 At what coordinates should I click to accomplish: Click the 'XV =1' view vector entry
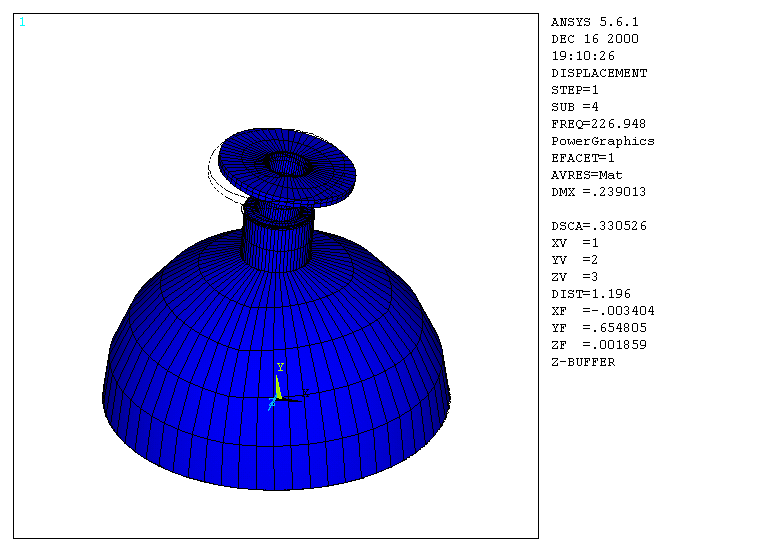tap(574, 243)
